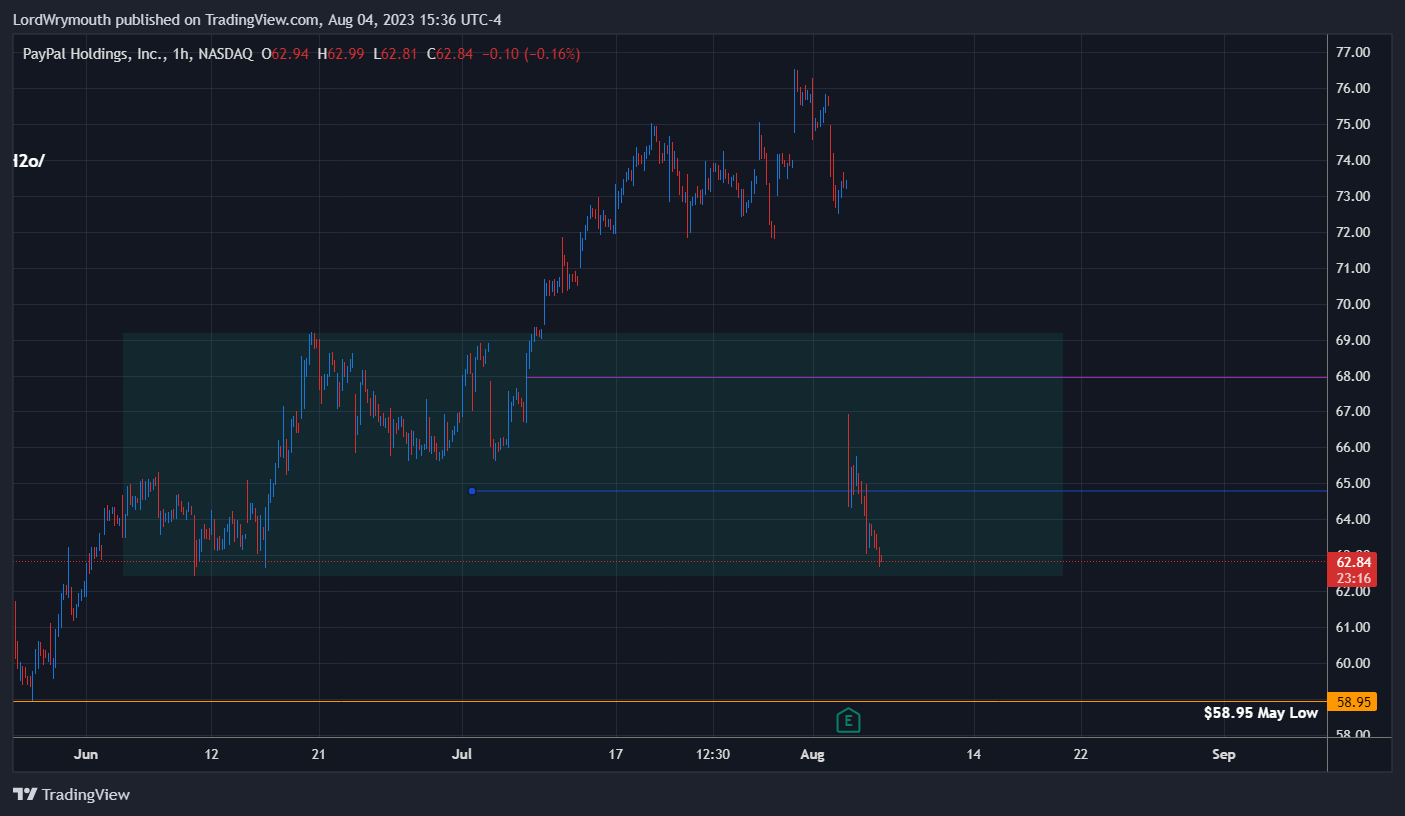1405x816 pixels.
Task: Click the high value H62.99
Action: point(341,54)
